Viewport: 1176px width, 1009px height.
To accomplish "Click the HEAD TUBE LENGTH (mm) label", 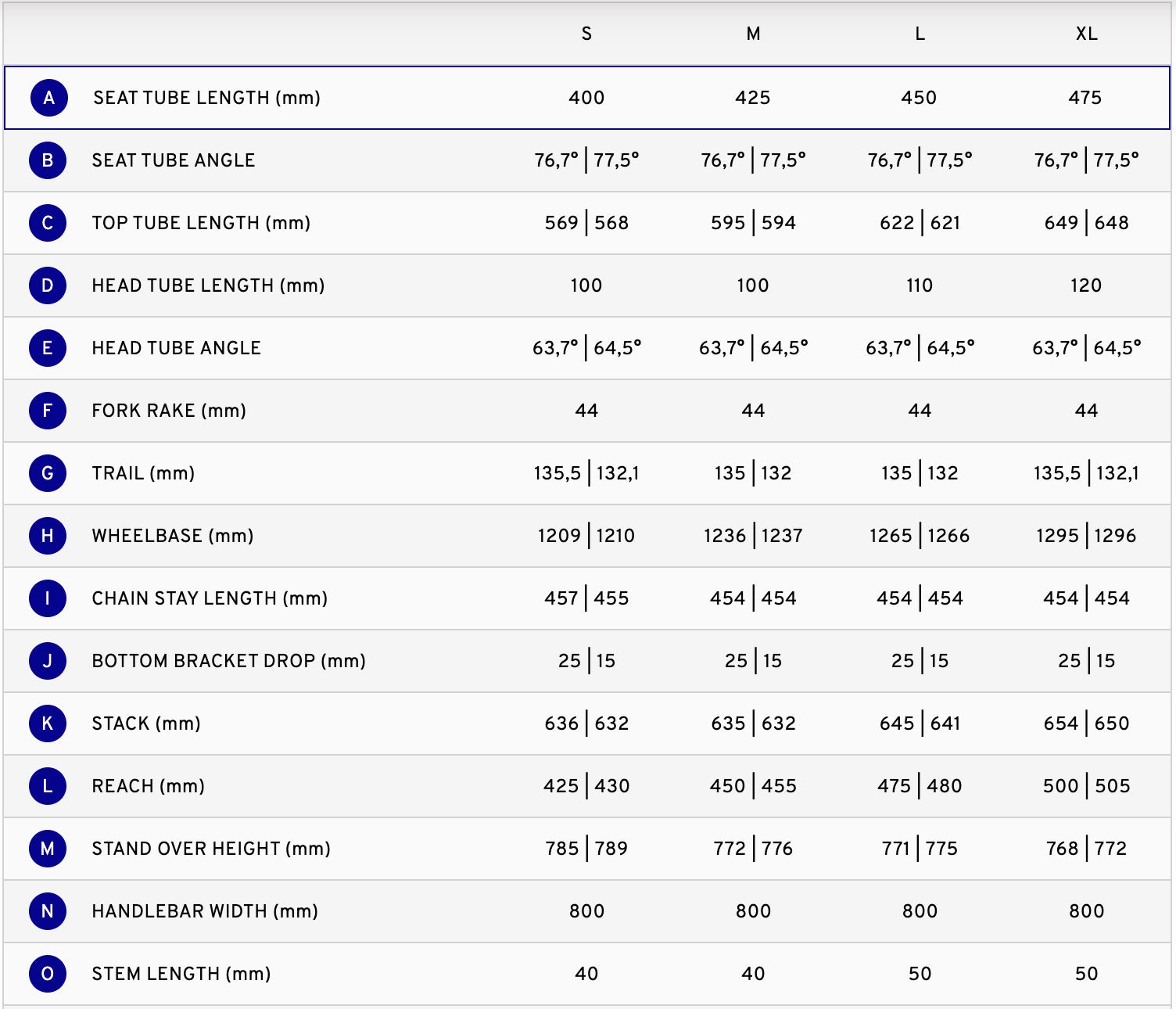I will coord(208,285).
